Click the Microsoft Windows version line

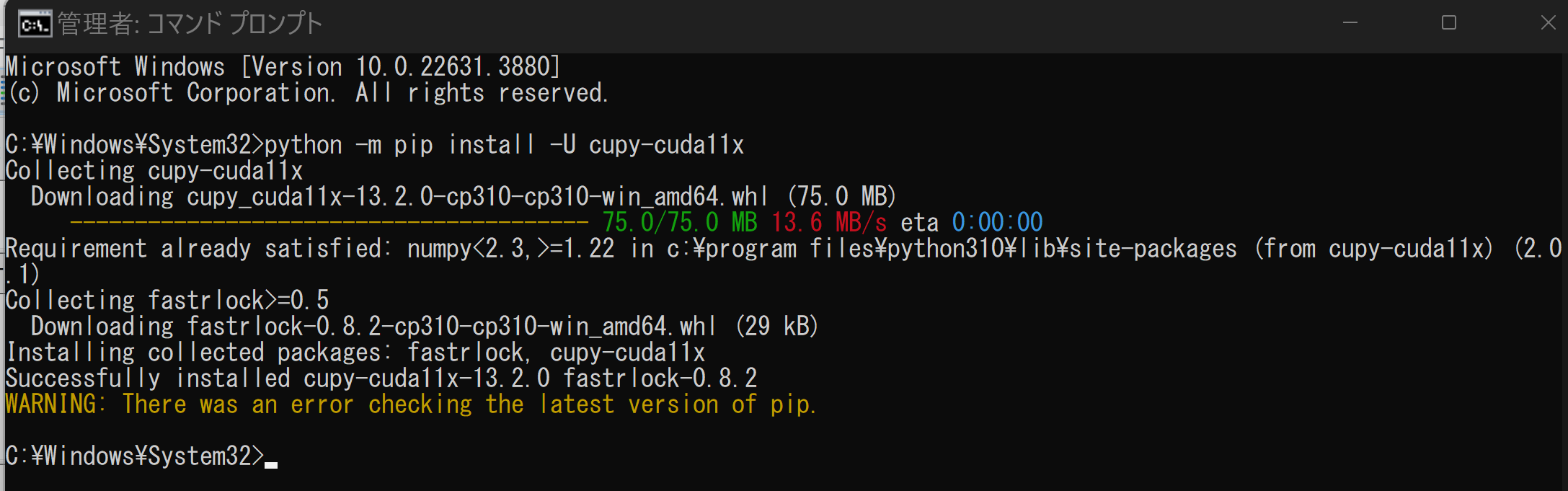283,67
